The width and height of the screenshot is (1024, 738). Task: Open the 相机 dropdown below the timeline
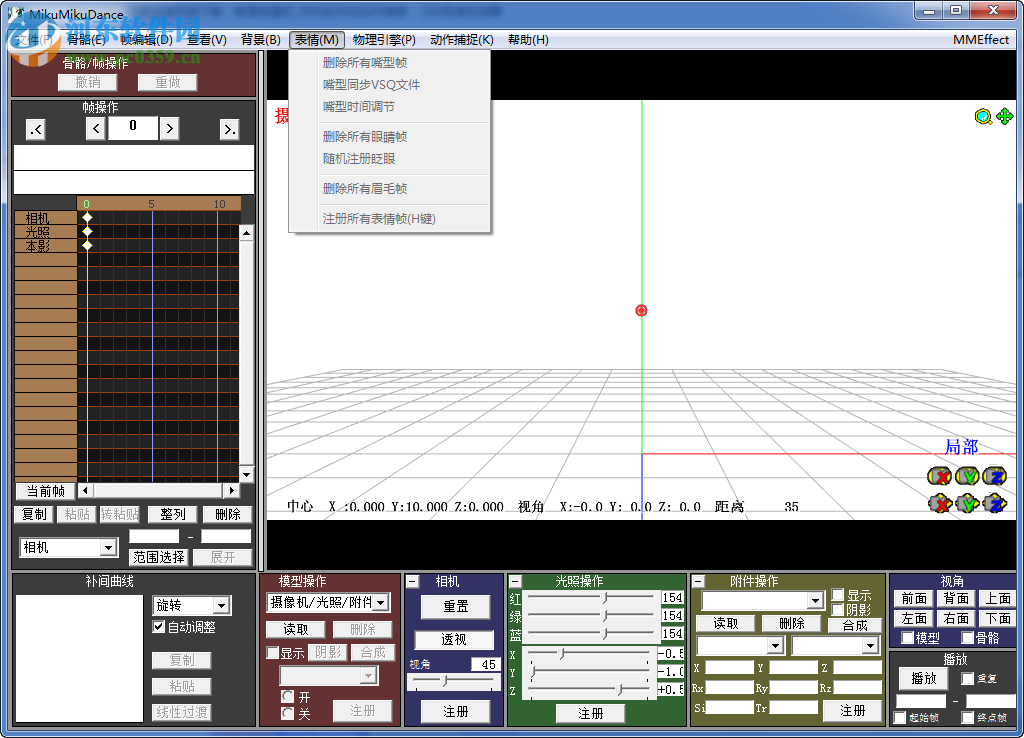tap(108, 548)
